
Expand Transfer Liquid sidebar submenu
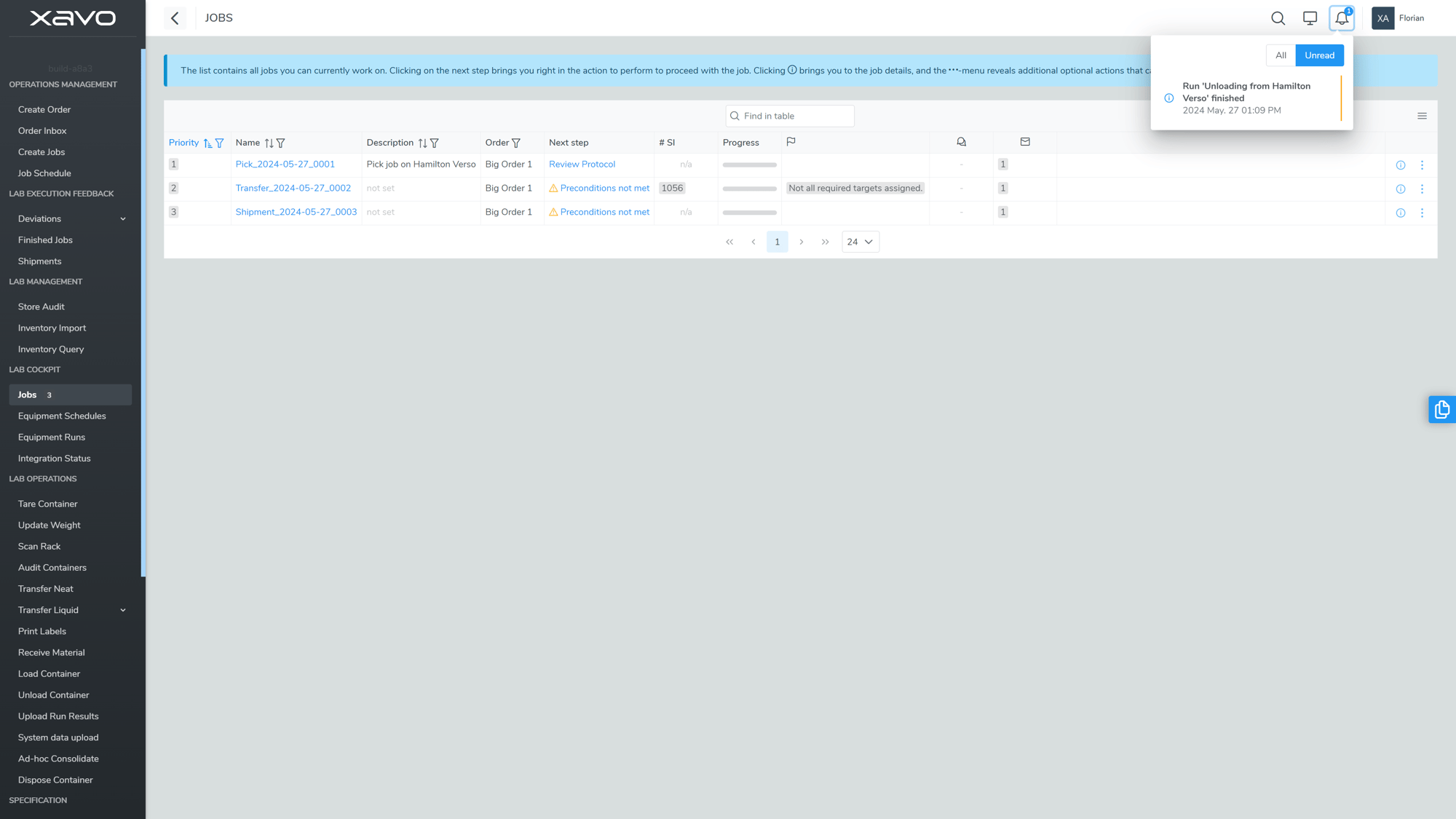[x=123, y=610]
